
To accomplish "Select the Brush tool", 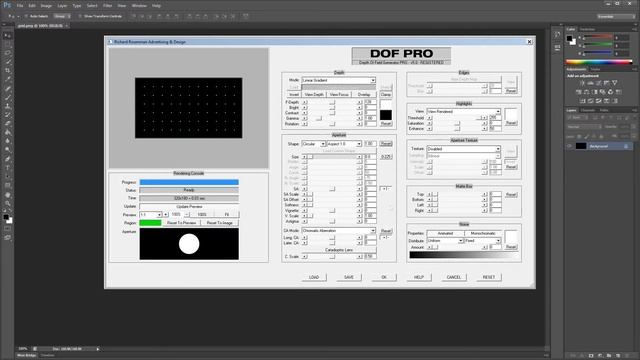I will point(8,98).
